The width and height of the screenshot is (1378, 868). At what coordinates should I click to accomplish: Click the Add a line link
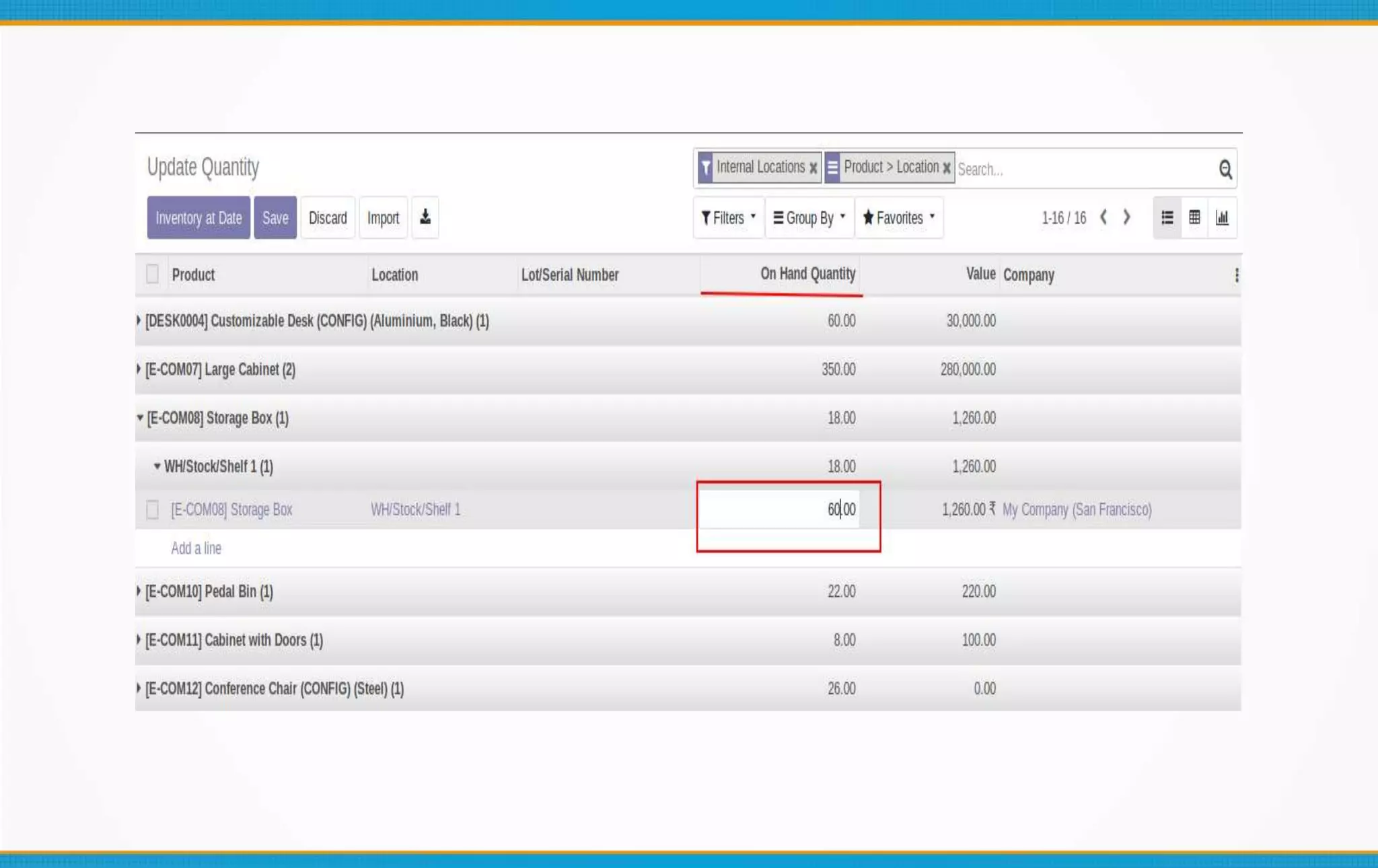pos(196,548)
